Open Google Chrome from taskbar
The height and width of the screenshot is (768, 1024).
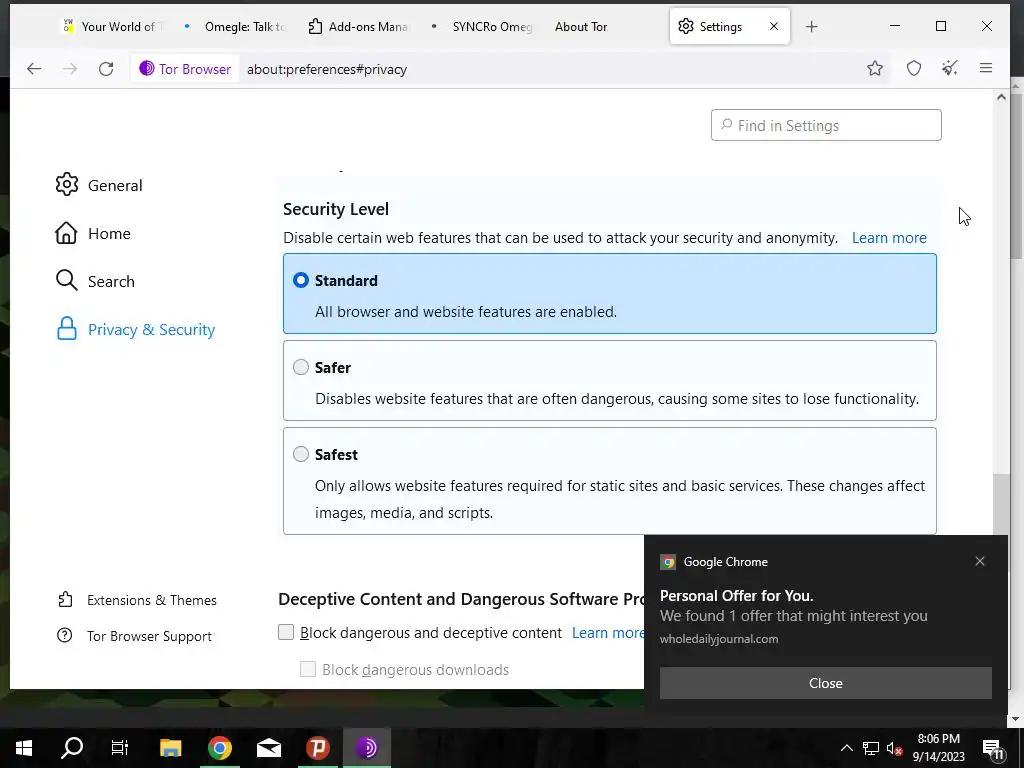point(220,748)
